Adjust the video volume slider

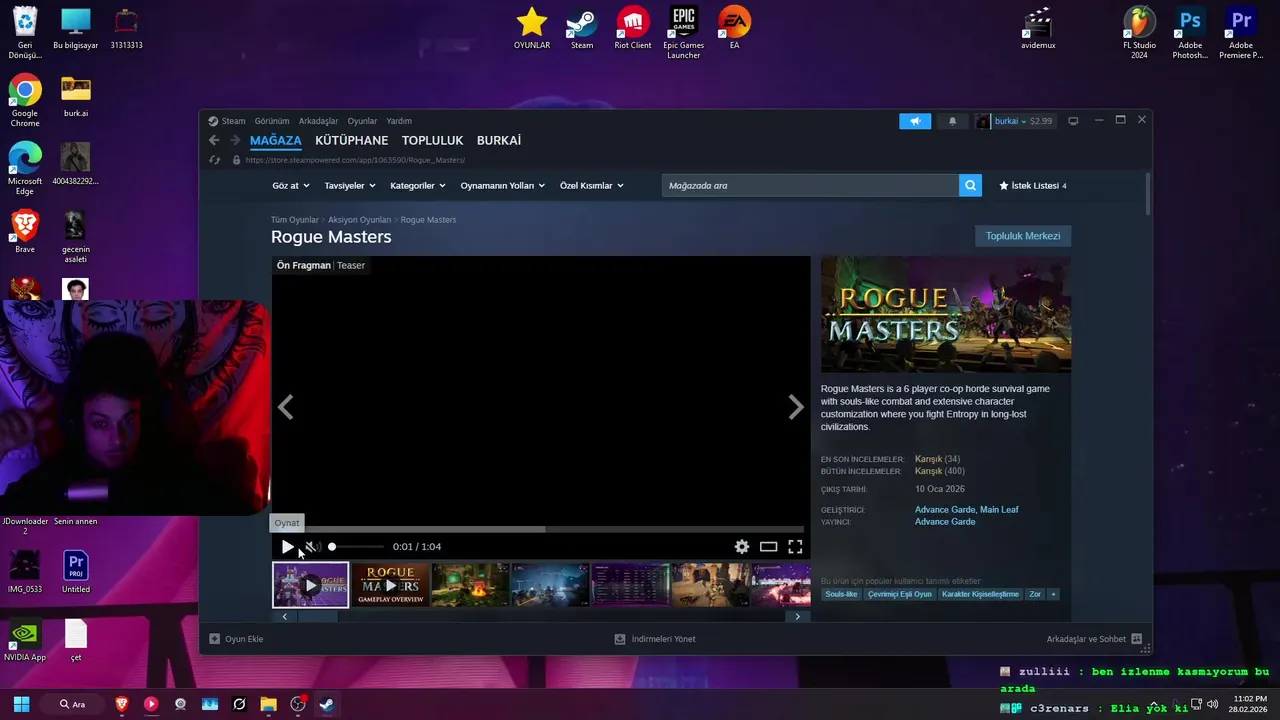(x=356, y=547)
